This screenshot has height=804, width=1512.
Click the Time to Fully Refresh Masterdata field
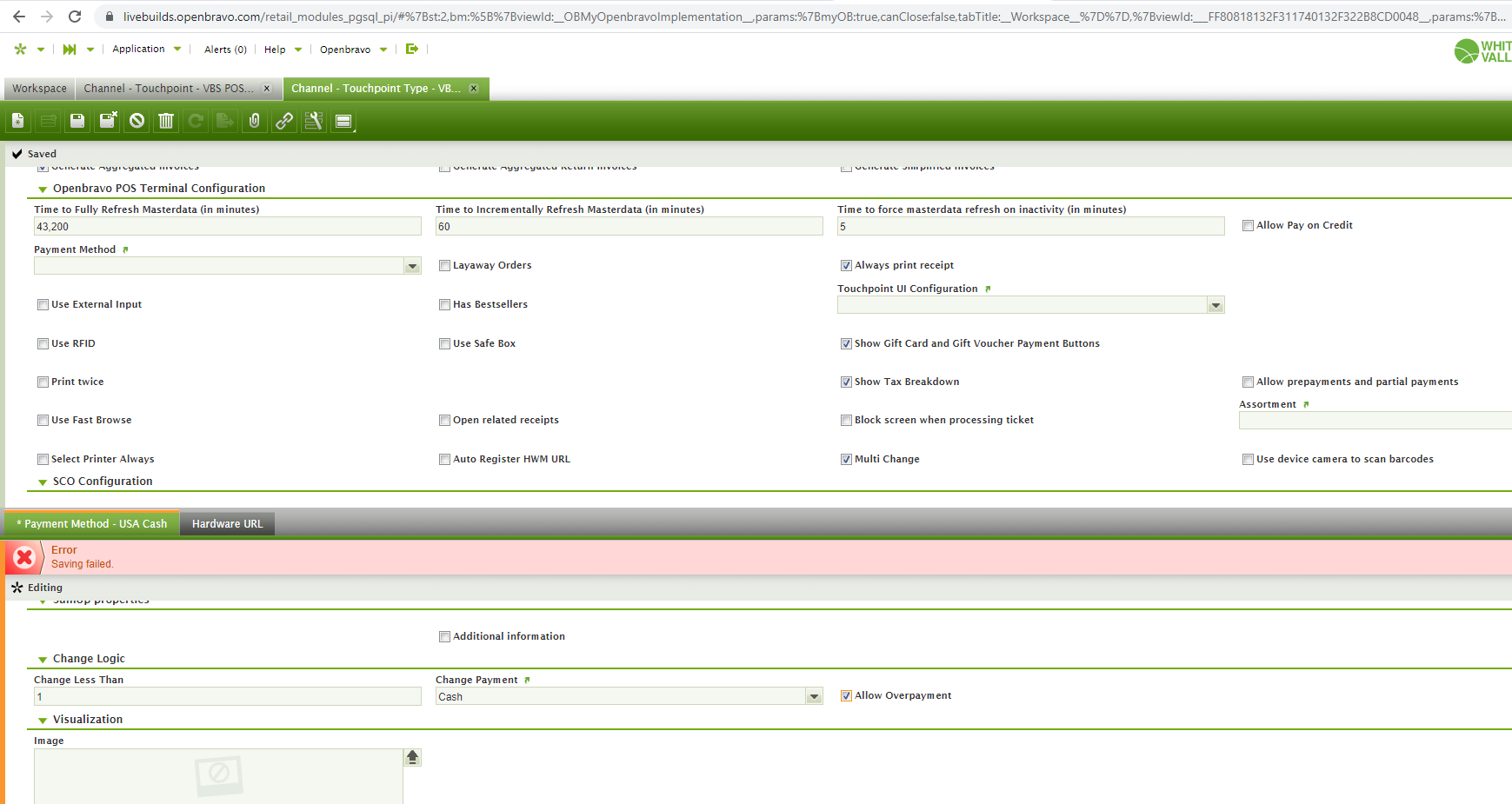[x=228, y=226]
